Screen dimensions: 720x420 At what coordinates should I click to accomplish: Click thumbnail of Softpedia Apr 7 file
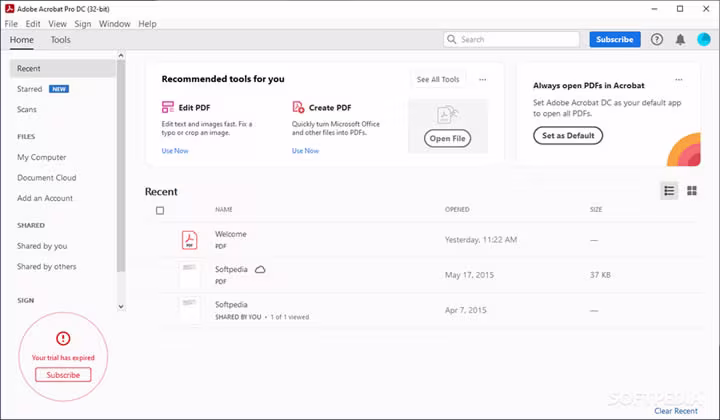click(189, 310)
